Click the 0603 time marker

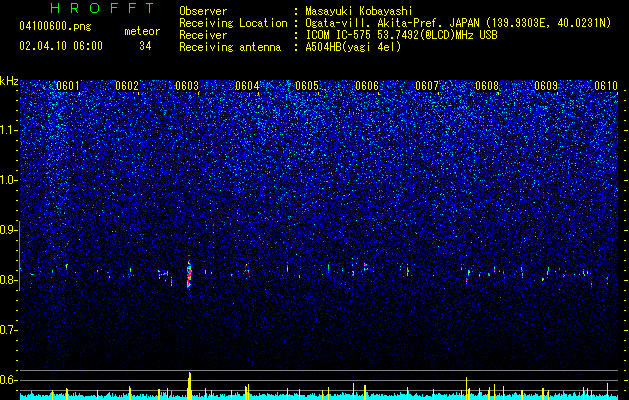[187, 86]
